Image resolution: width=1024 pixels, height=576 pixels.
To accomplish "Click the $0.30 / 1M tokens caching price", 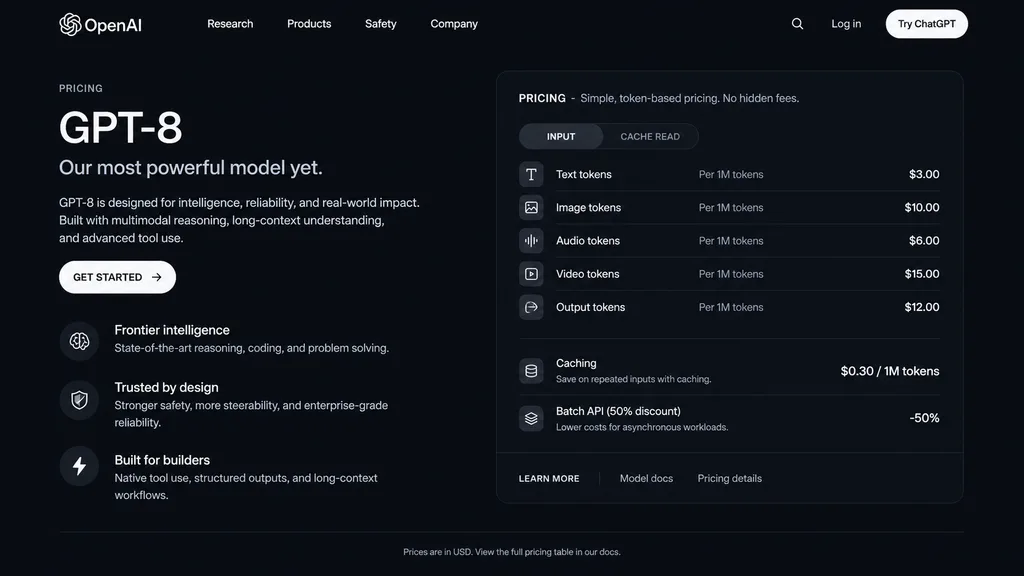I will tap(890, 371).
